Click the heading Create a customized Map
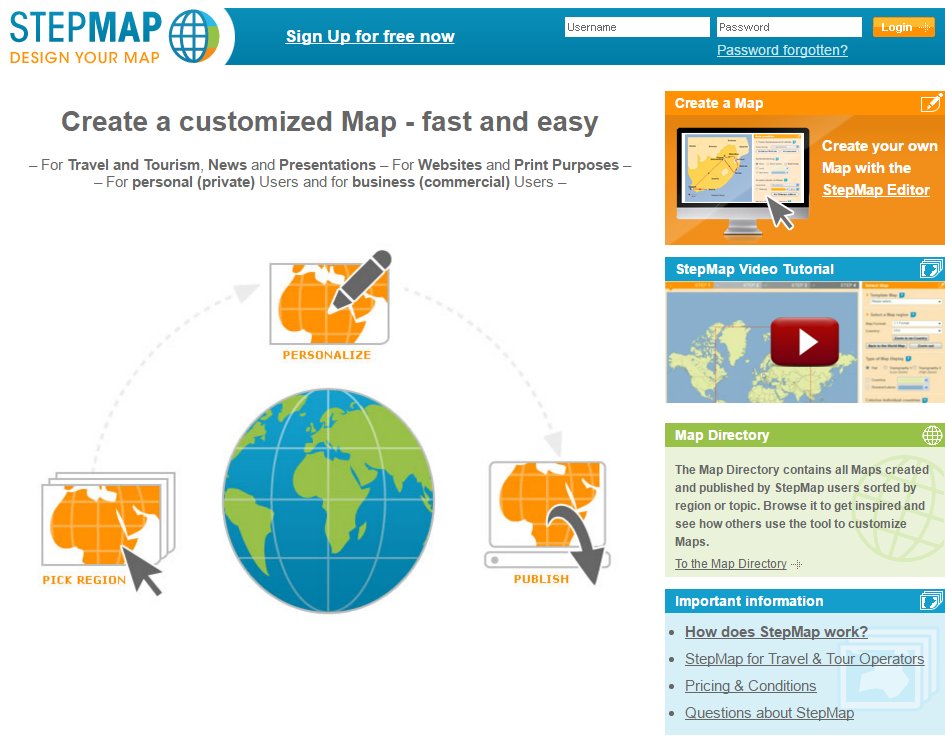The image size is (945, 749). [x=330, y=122]
